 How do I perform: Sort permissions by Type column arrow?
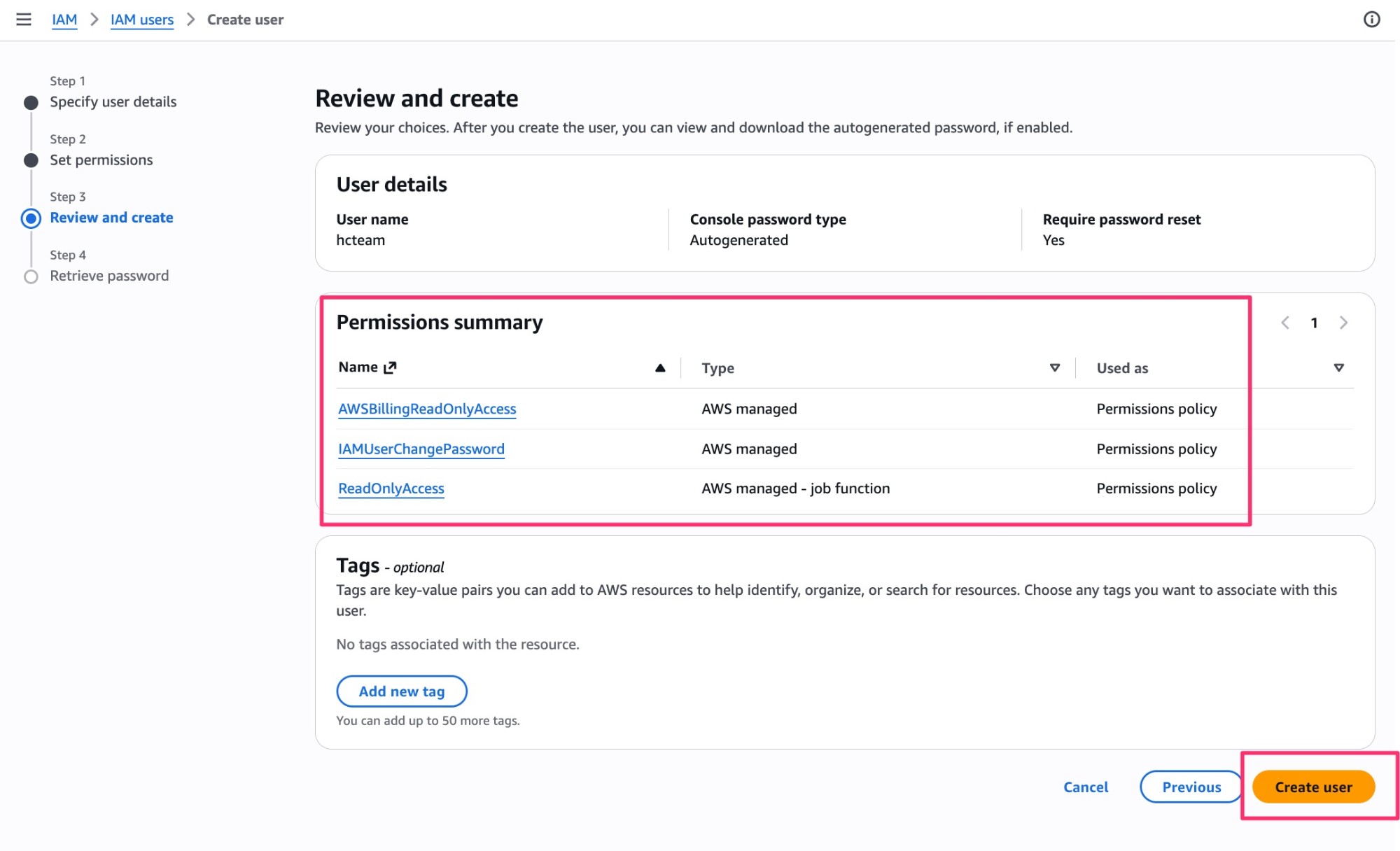[x=1054, y=367]
